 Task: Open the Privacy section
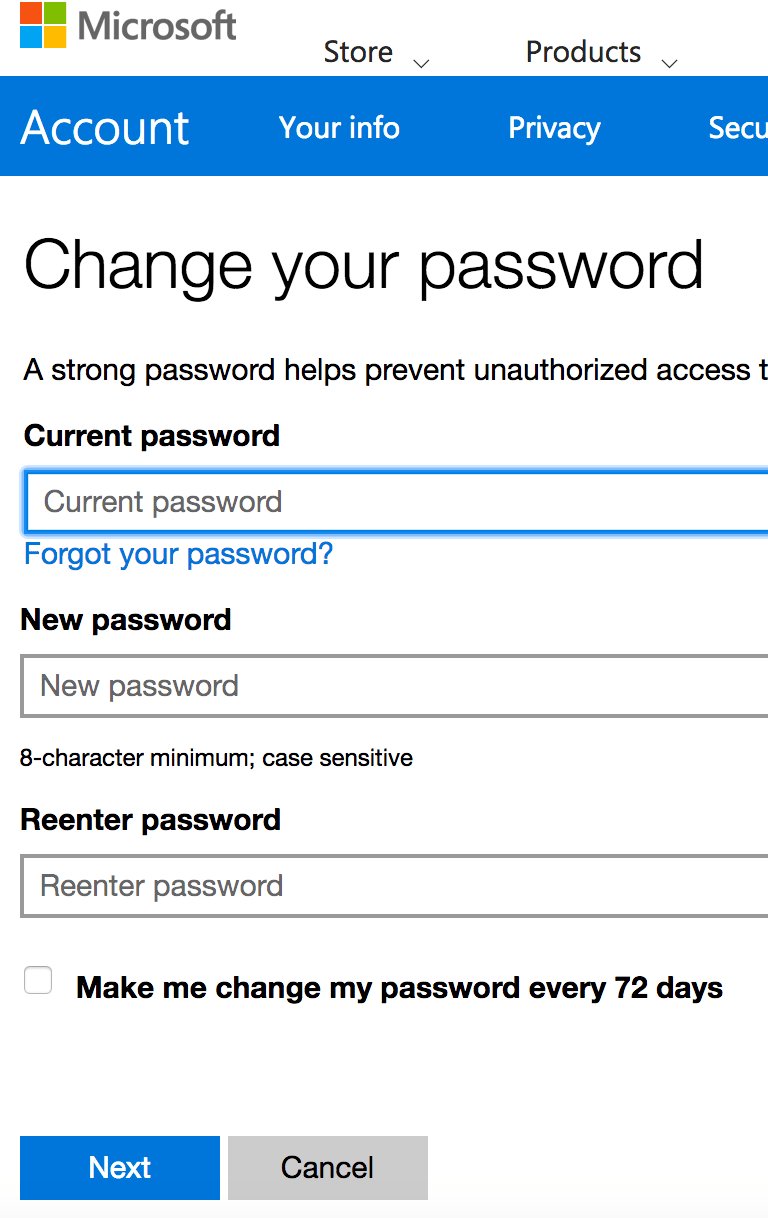coord(554,127)
